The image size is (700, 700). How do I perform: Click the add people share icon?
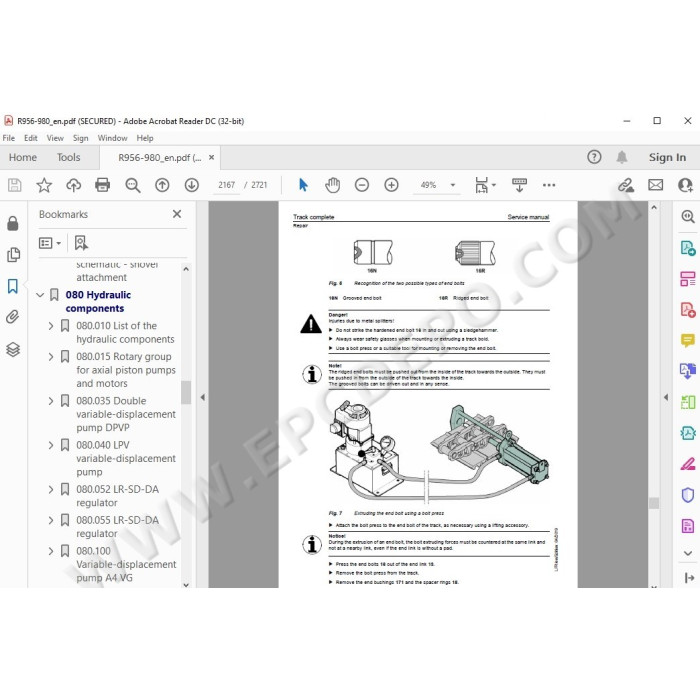[685, 185]
